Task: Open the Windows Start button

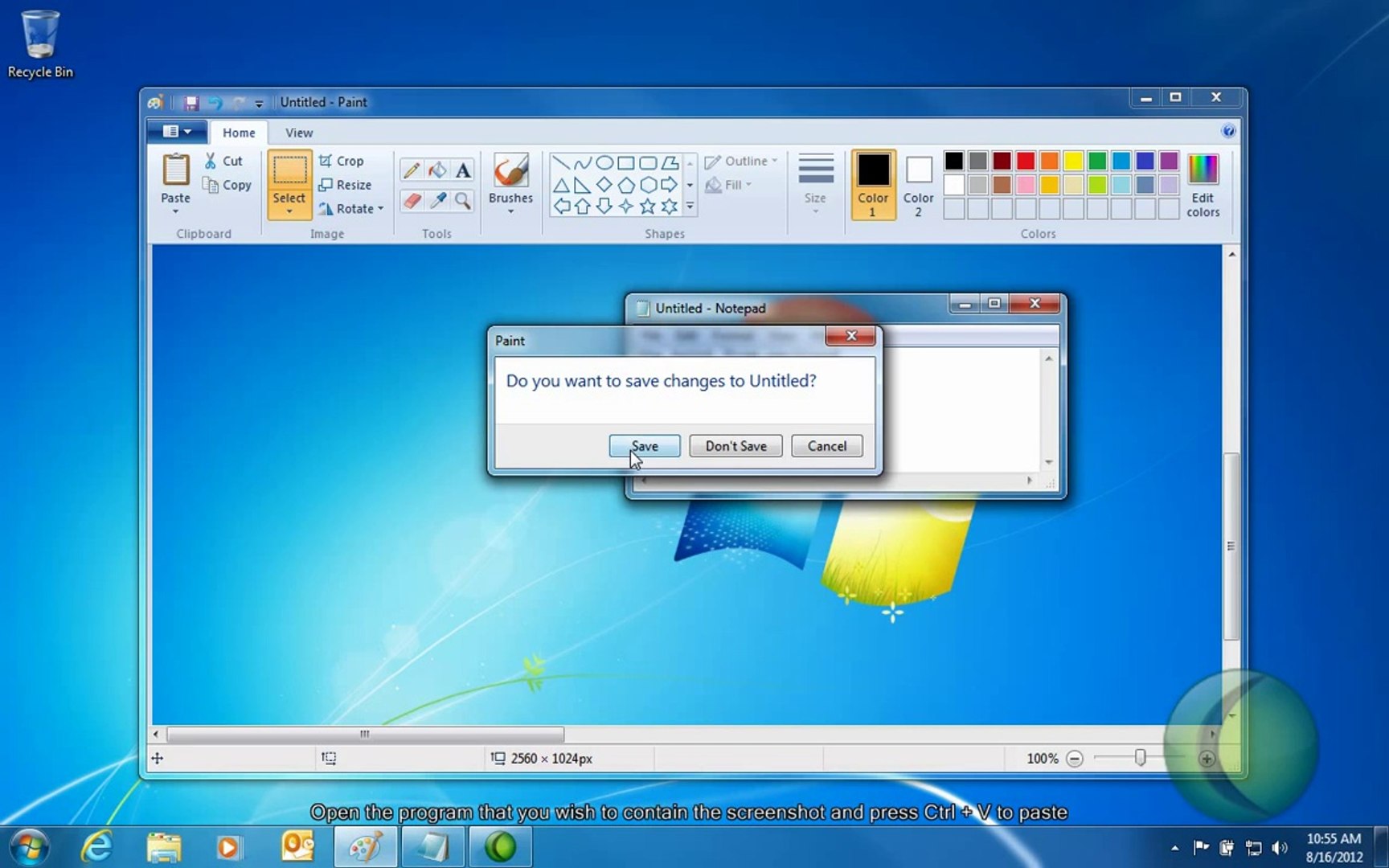Action: click(30, 847)
